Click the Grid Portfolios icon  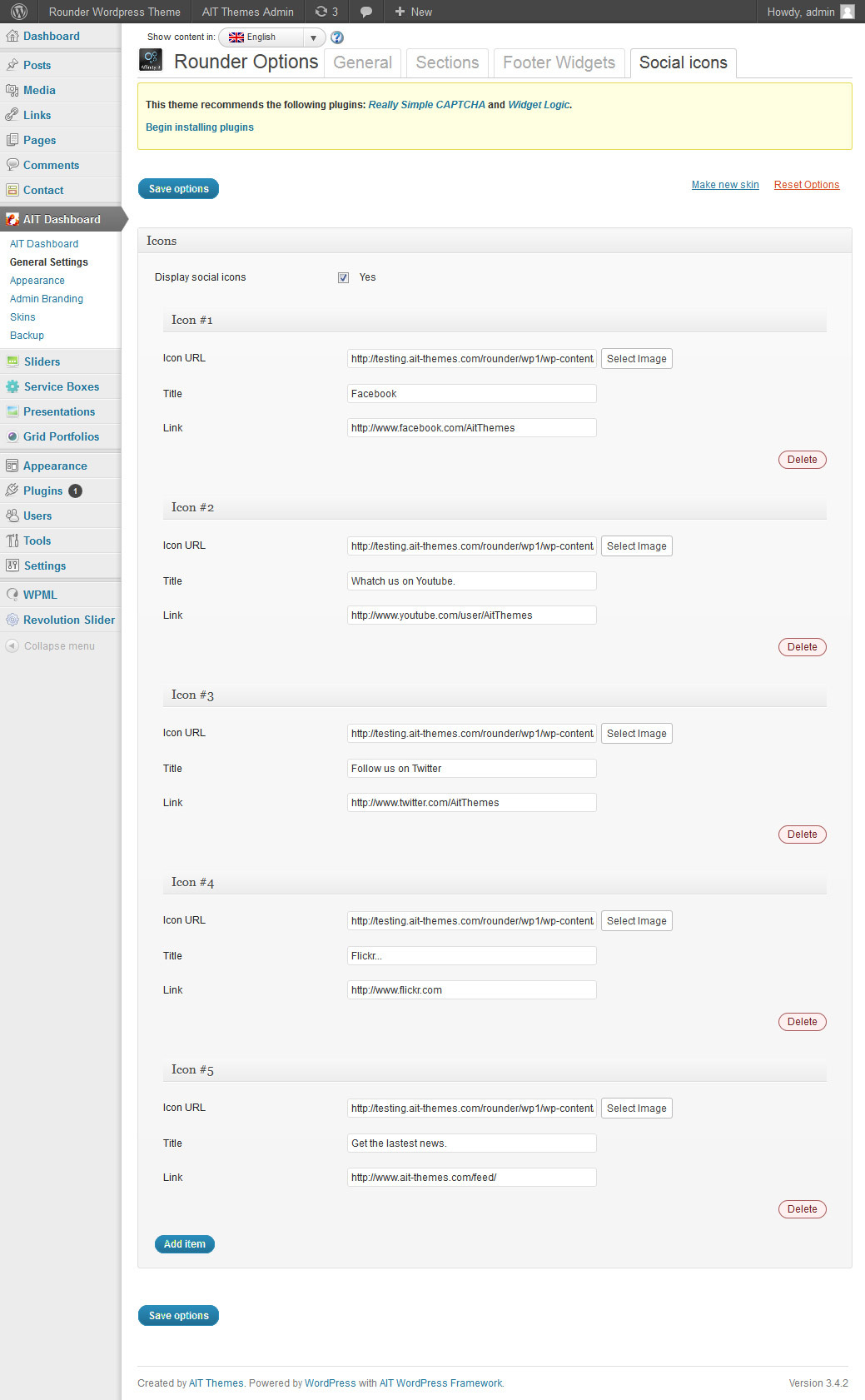(x=12, y=436)
